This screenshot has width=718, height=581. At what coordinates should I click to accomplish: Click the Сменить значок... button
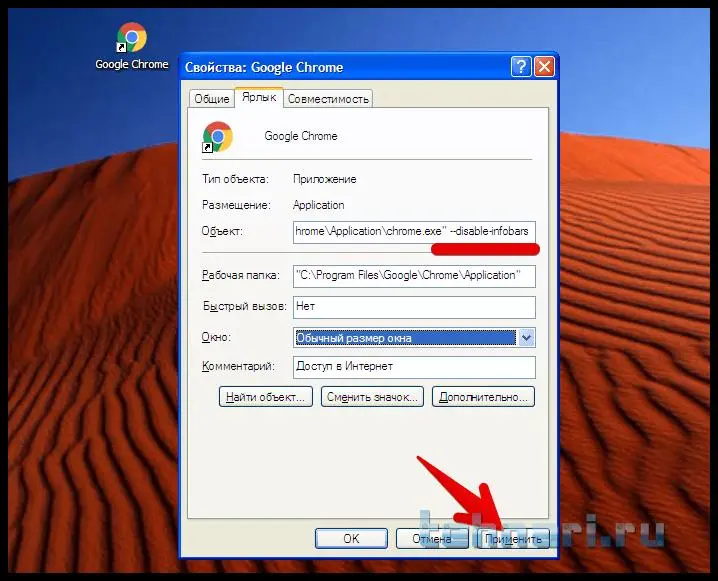(x=372, y=397)
